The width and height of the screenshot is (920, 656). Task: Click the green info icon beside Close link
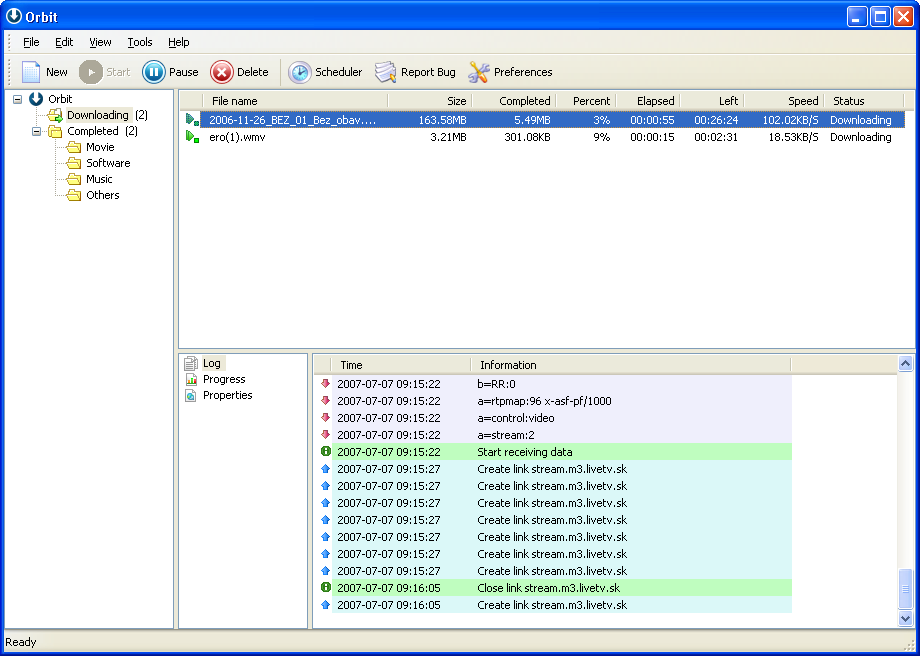tap(326, 587)
